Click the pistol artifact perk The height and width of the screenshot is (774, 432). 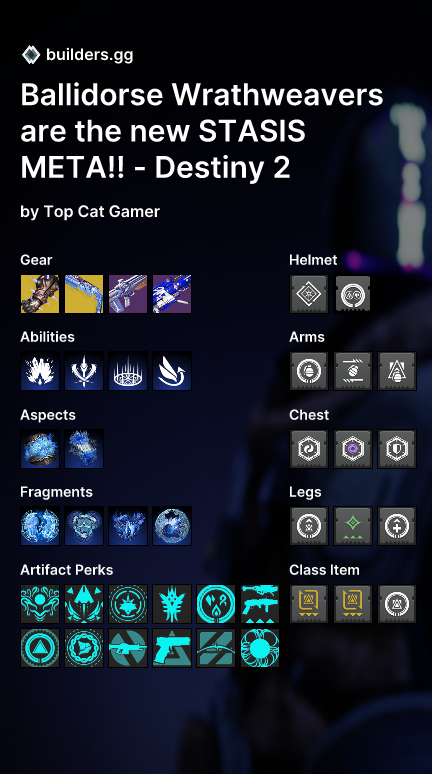click(x=172, y=648)
